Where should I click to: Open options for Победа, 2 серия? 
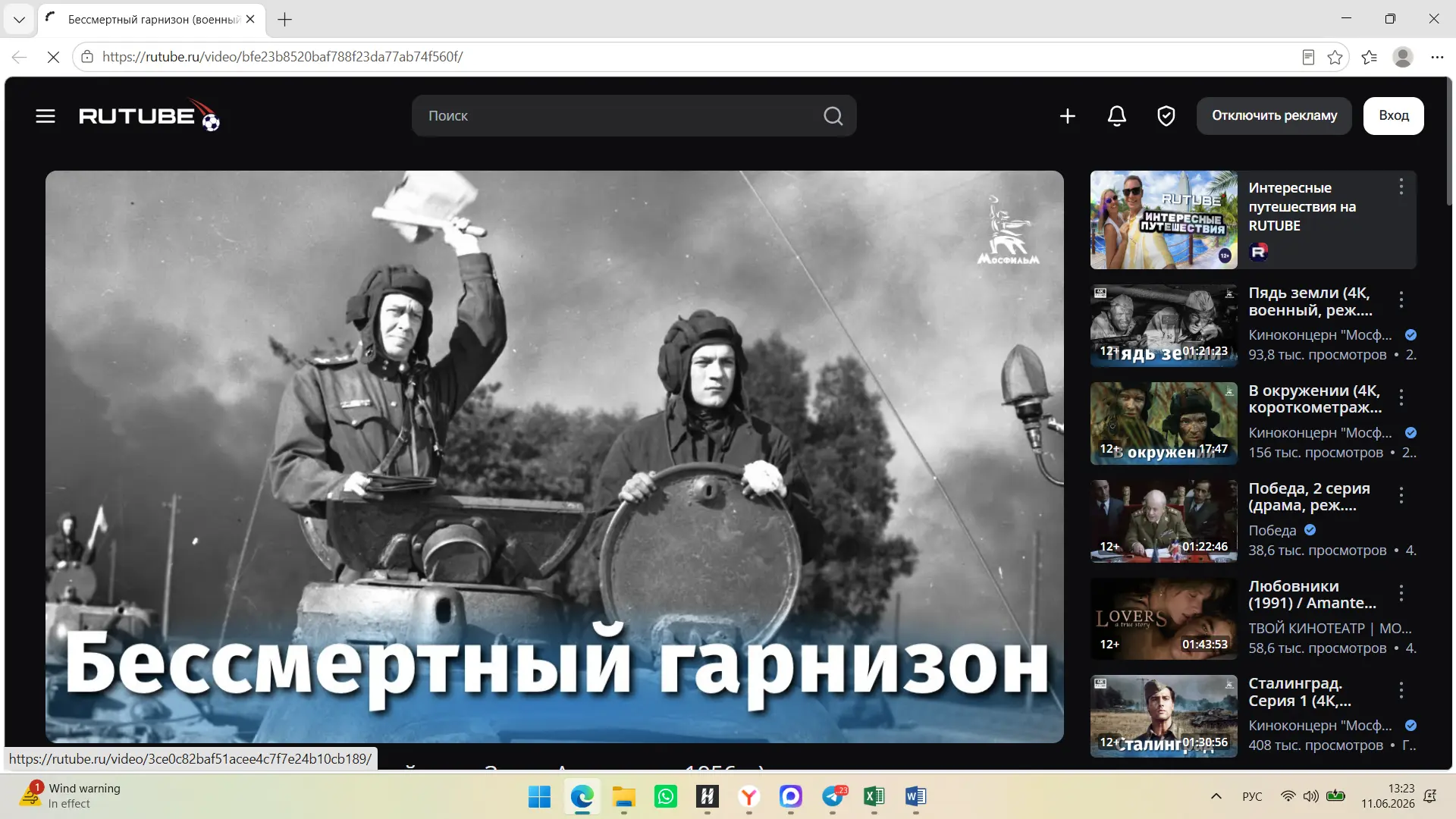coord(1401,495)
